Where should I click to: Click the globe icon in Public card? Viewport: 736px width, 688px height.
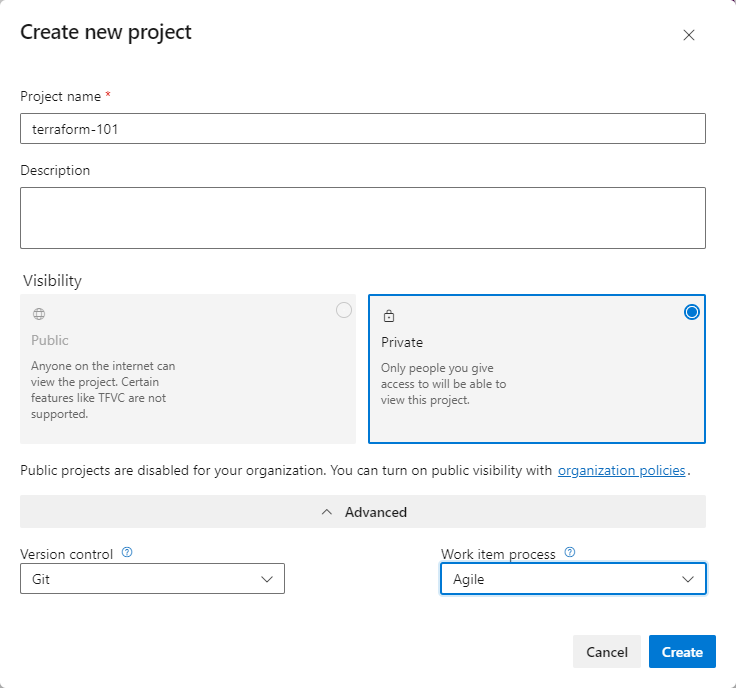39,314
